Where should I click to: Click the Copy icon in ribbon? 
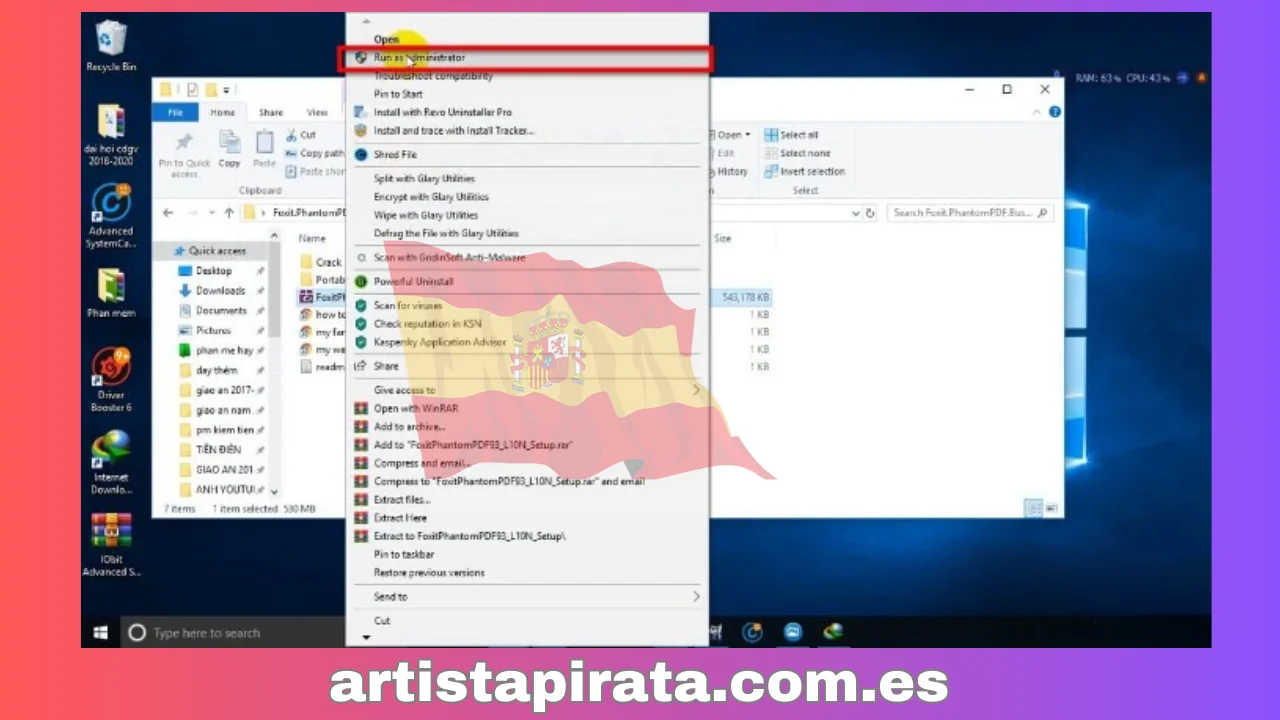click(230, 142)
